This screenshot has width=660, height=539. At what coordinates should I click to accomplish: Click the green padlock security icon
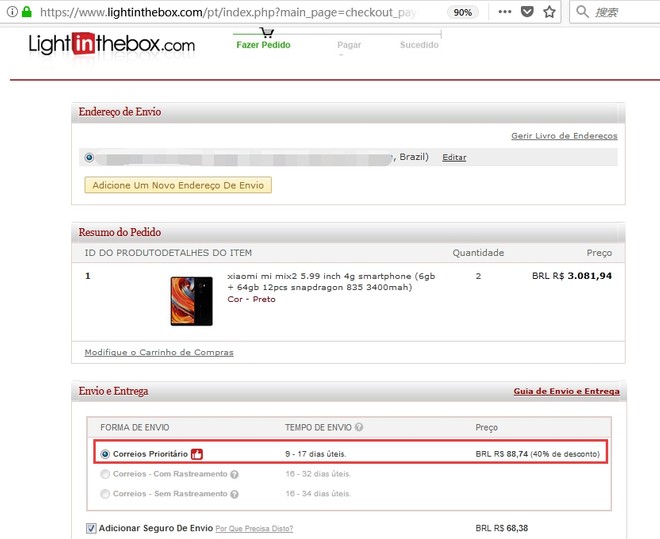click(x=25, y=13)
